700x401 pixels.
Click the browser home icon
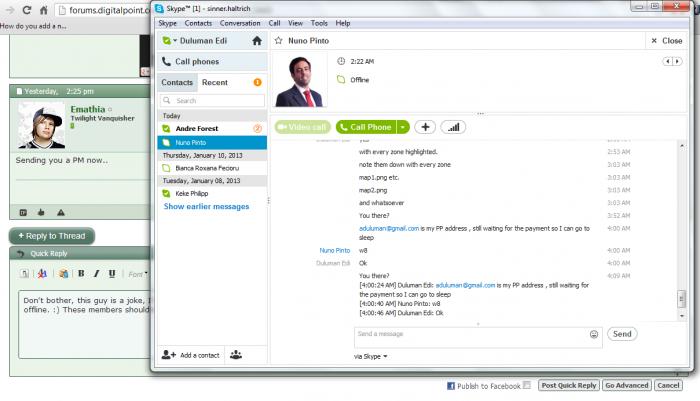click(x=43, y=10)
